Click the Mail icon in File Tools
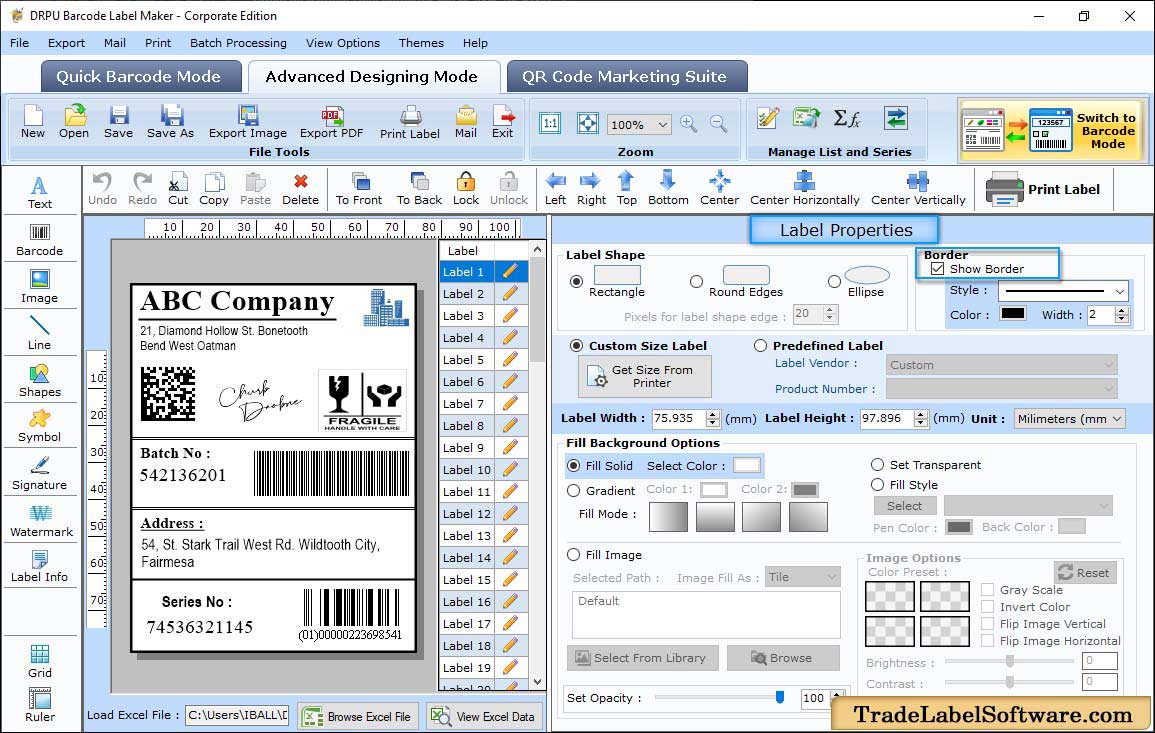This screenshot has width=1155, height=733. tap(466, 122)
